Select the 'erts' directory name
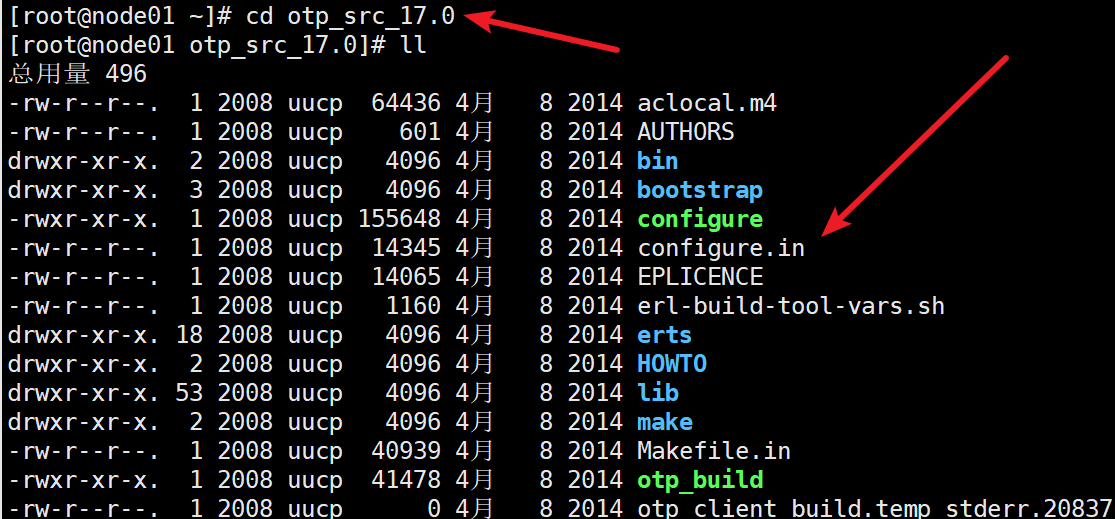Viewport: 1115px width, 519px height. [664, 335]
